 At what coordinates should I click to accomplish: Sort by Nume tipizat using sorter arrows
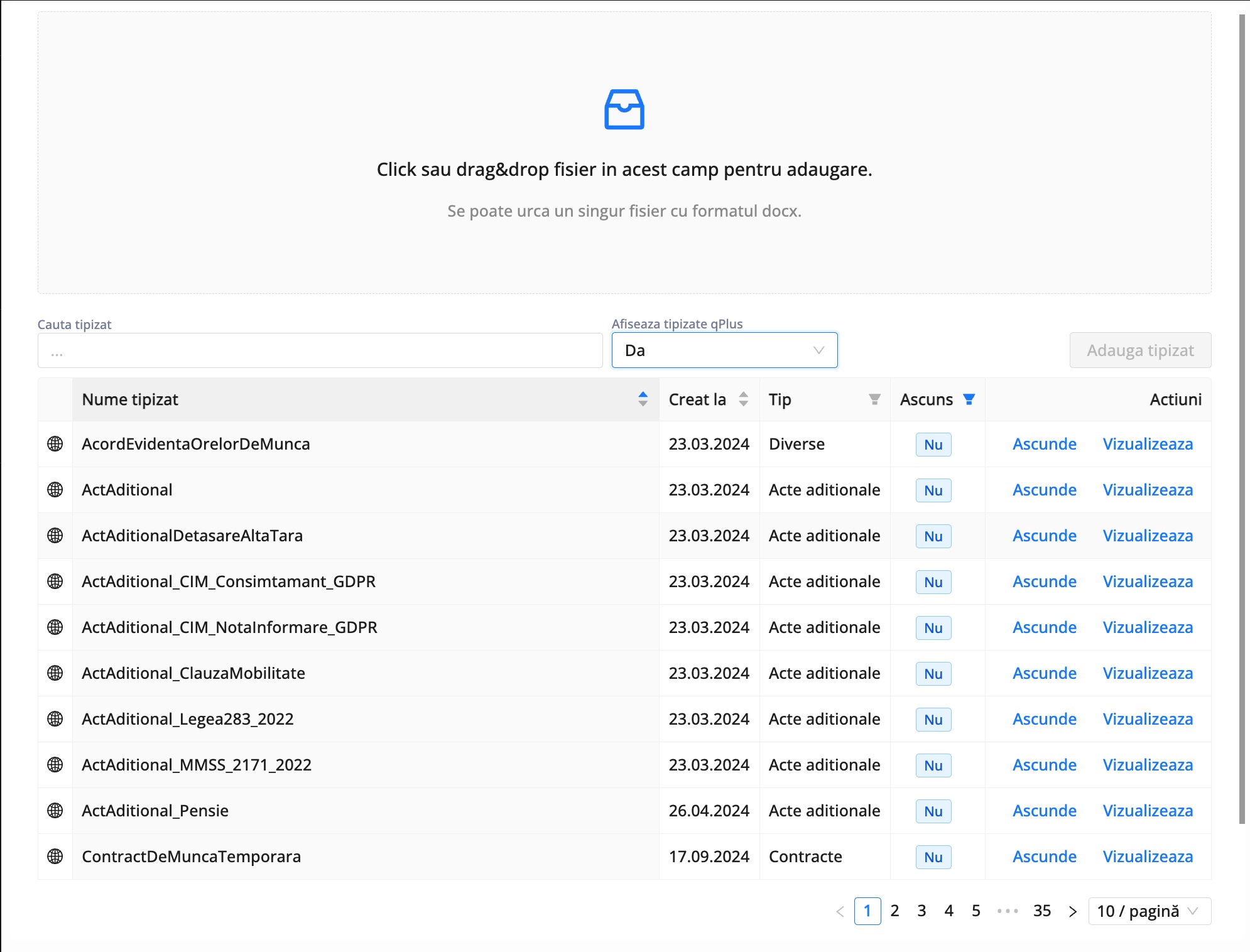pos(643,399)
